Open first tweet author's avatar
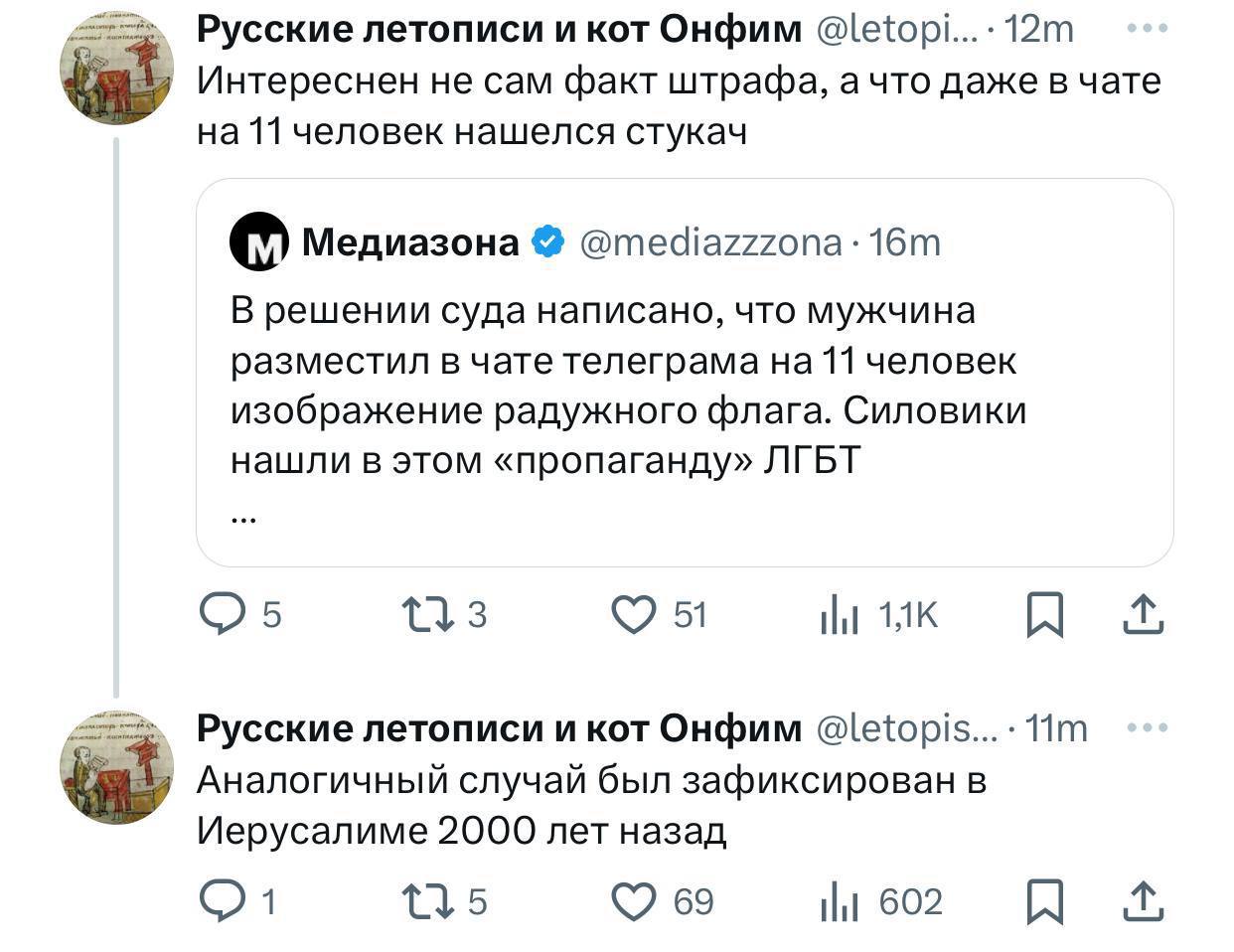Screen dimensions: 1234x952 (x=117, y=71)
